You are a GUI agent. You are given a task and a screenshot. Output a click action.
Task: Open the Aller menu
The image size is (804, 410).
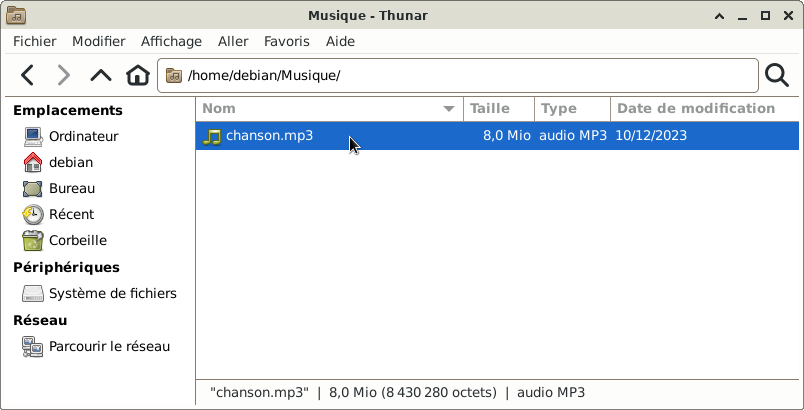(x=233, y=42)
